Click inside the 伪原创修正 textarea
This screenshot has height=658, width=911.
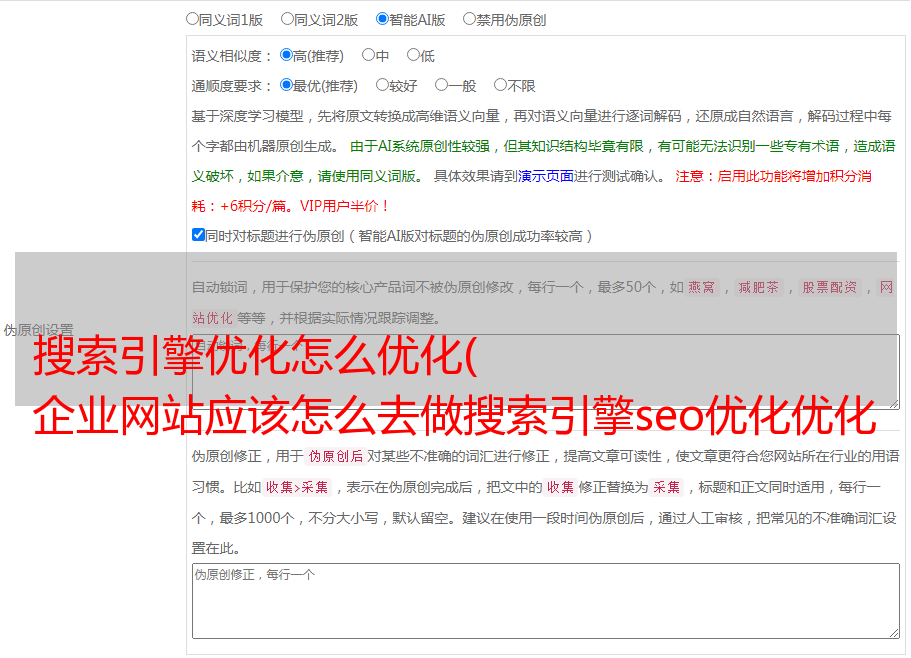click(x=546, y=601)
